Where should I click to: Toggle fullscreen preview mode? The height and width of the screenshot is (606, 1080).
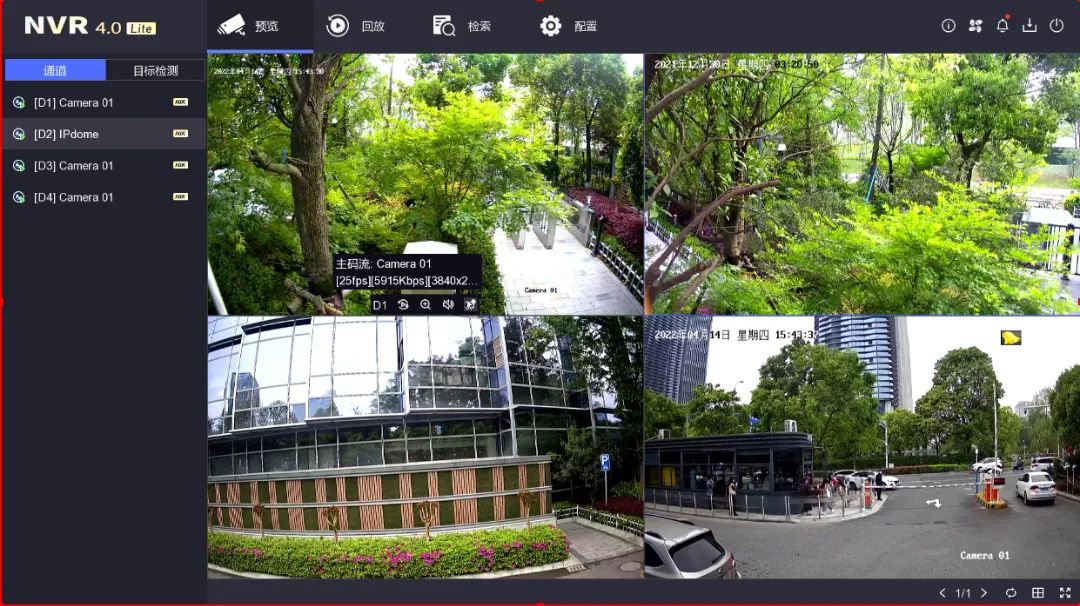(x=1065, y=593)
